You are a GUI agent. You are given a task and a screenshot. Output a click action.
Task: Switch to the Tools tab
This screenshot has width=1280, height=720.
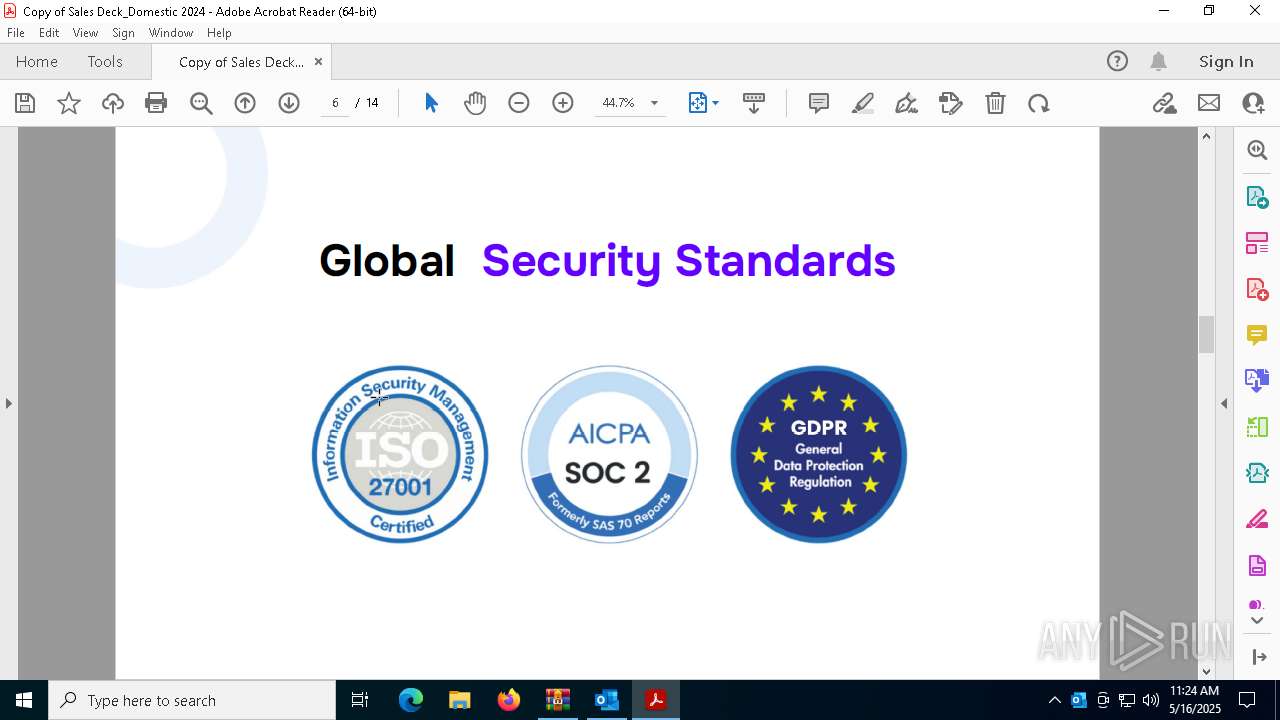click(x=105, y=62)
